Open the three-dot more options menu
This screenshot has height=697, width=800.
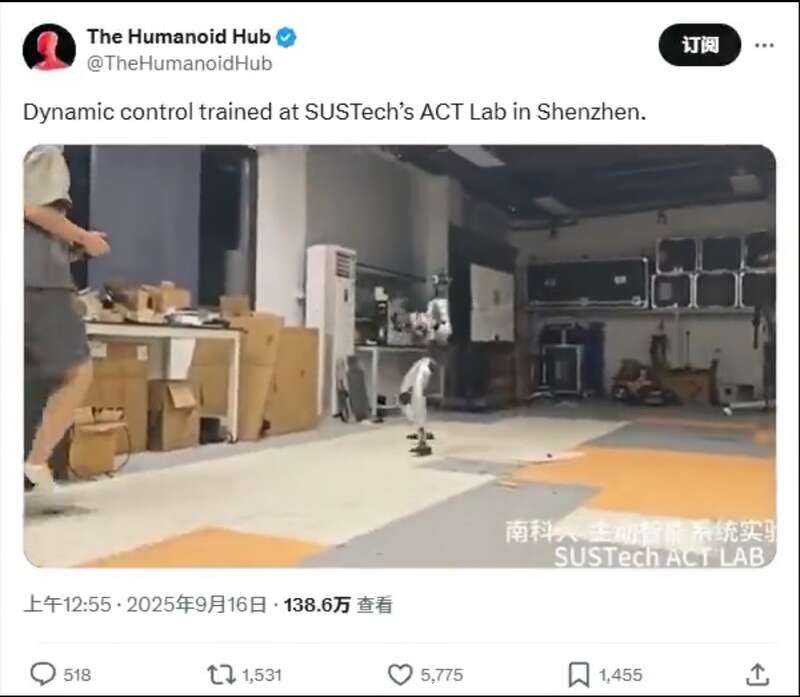(x=764, y=45)
